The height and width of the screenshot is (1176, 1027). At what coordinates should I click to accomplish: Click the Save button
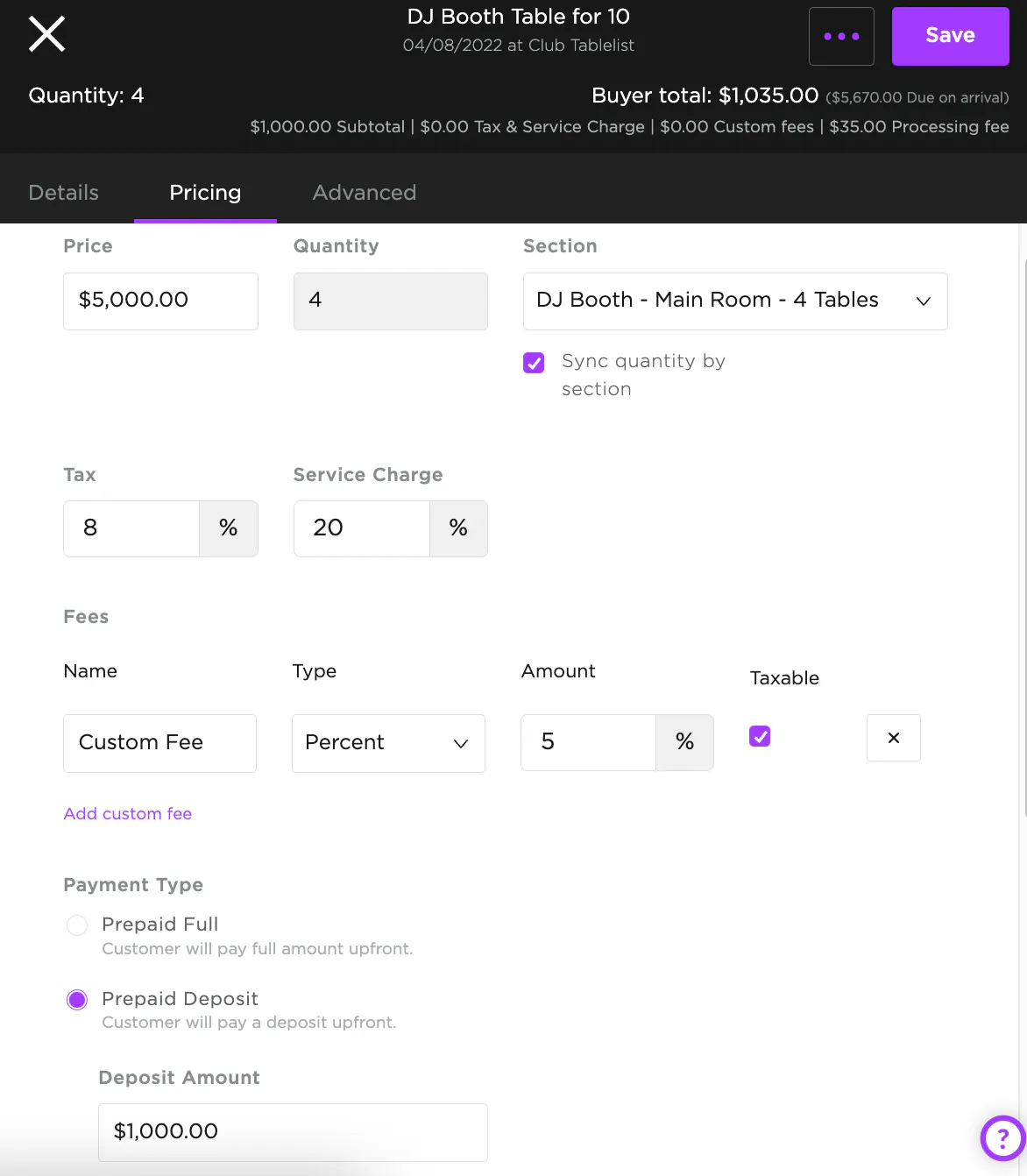[950, 36]
